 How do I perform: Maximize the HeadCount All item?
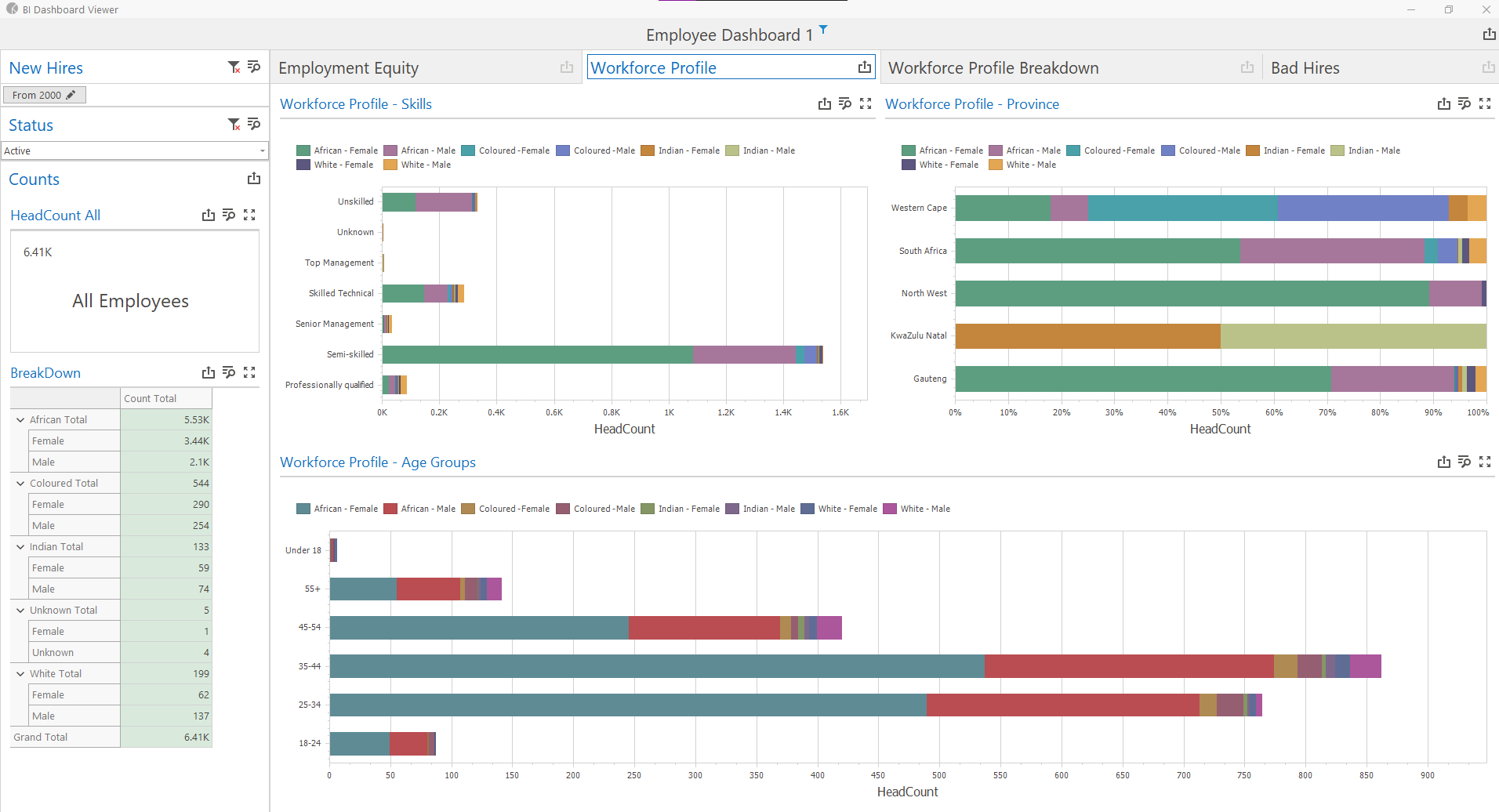point(249,215)
